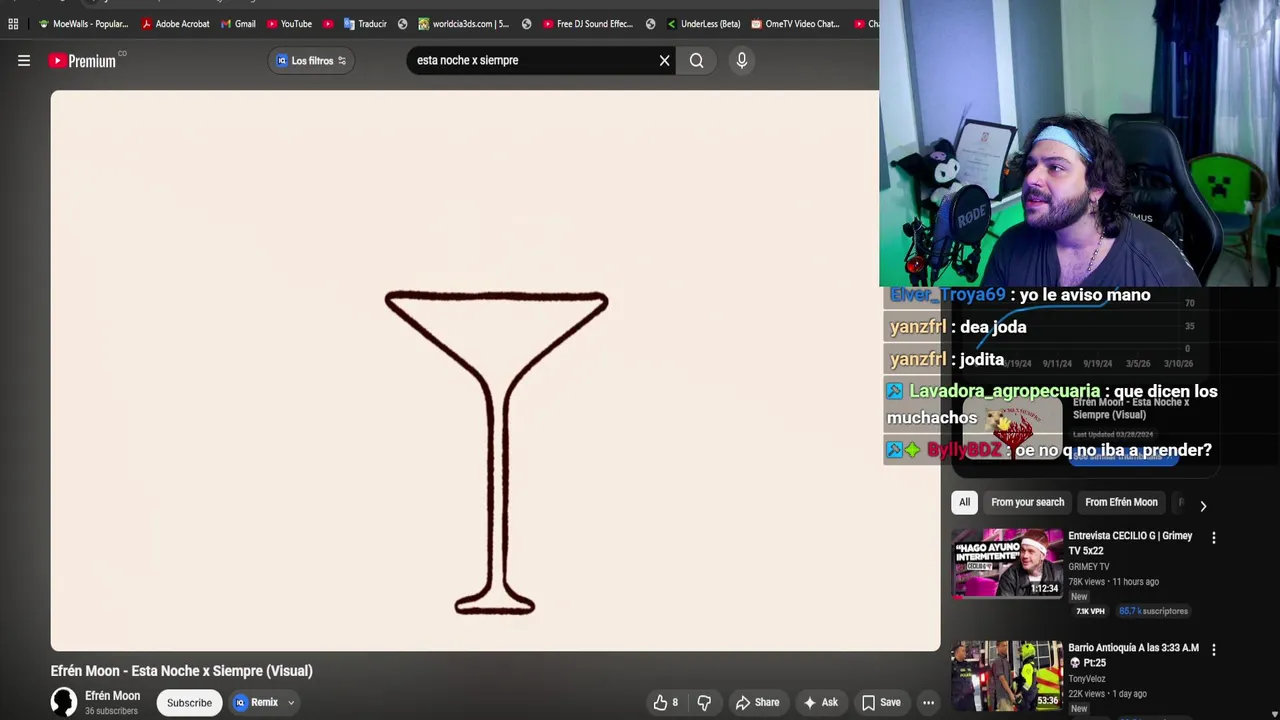This screenshot has width=1280, height=720.
Task: Start voice search with the microphone
Action: click(x=741, y=61)
